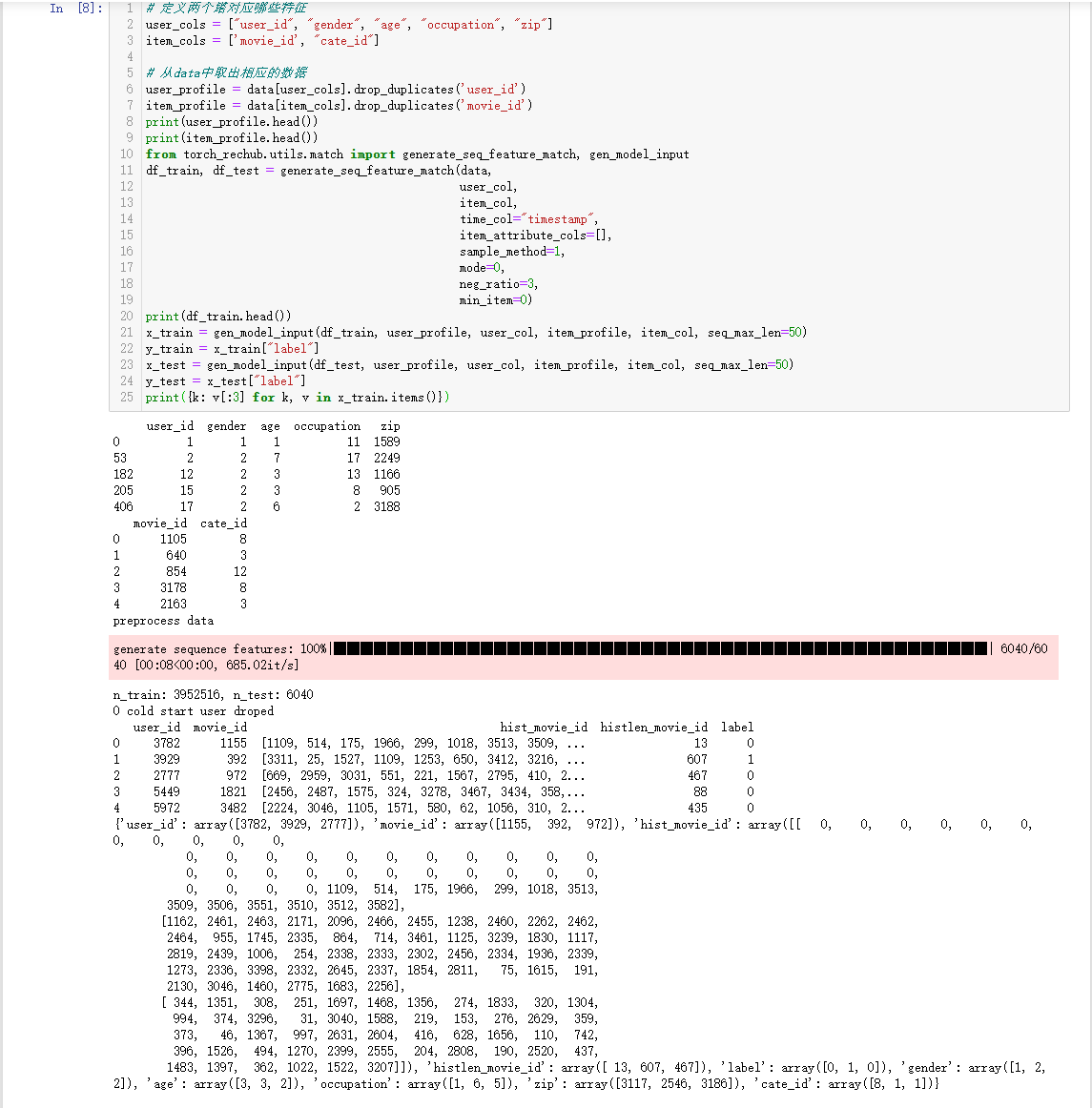Click the torch_rechub import statement line
Image resolution: width=1092 pixels, height=1108 pixels.
pos(417,154)
